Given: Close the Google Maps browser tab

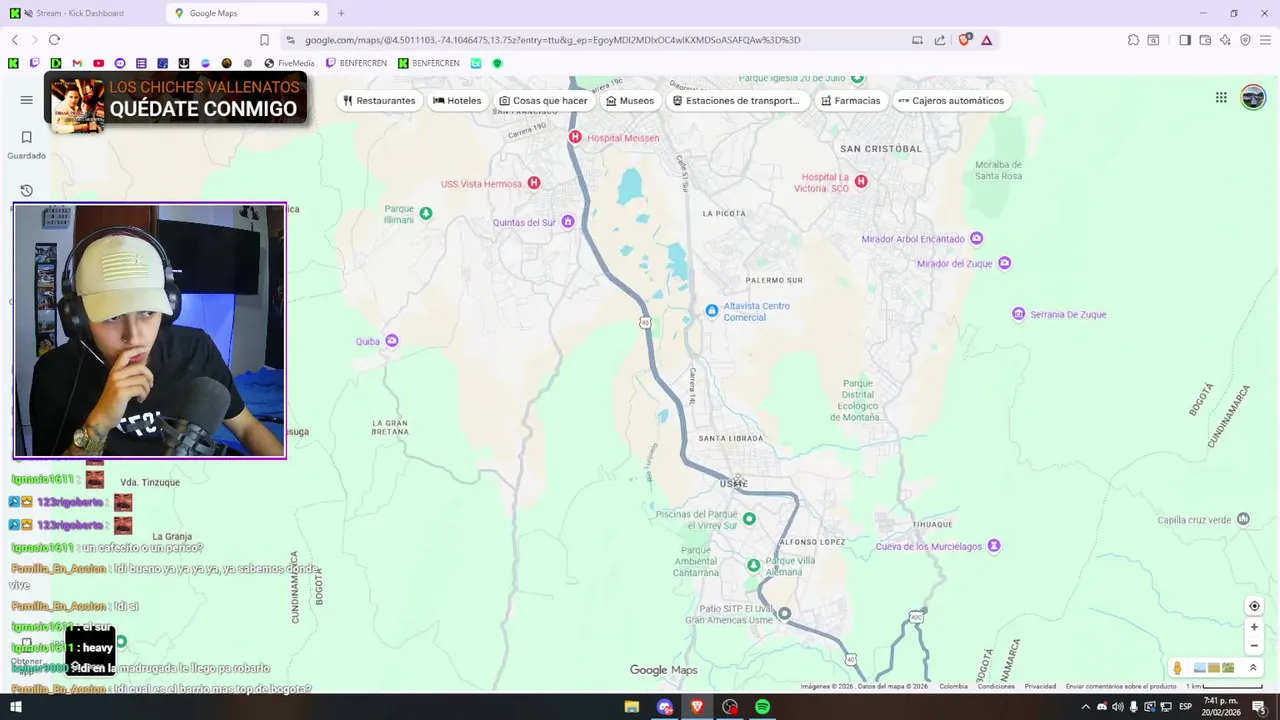Looking at the screenshot, I should coord(317,13).
